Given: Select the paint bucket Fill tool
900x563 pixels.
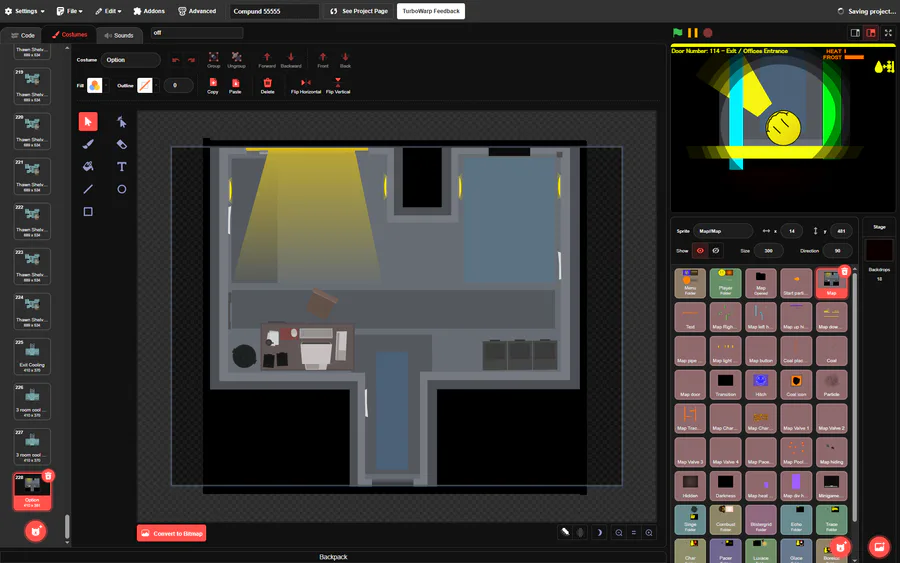Looking at the screenshot, I should pos(88,166).
